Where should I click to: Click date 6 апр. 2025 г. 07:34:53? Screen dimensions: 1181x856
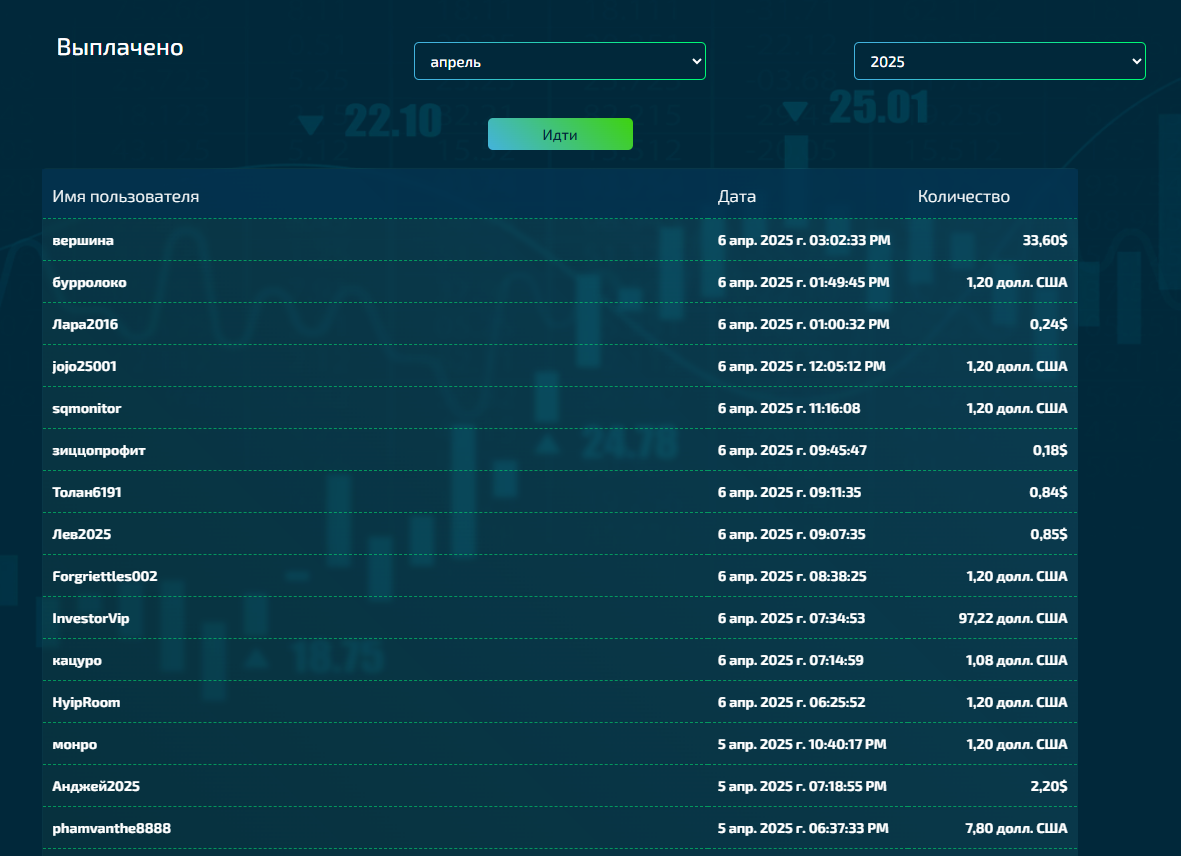pos(792,619)
